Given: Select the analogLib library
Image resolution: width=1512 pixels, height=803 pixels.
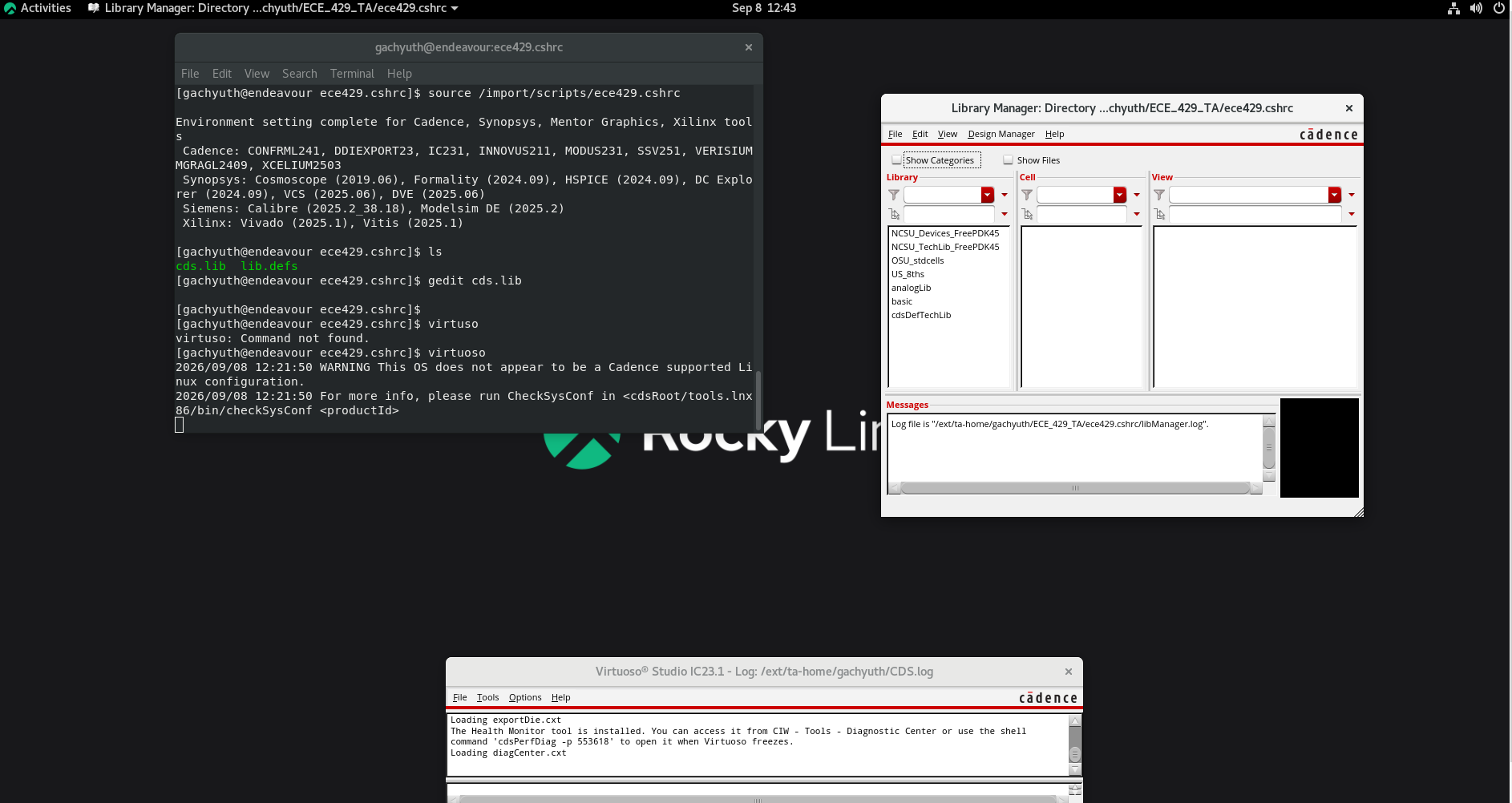Looking at the screenshot, I should coord(912,288).
